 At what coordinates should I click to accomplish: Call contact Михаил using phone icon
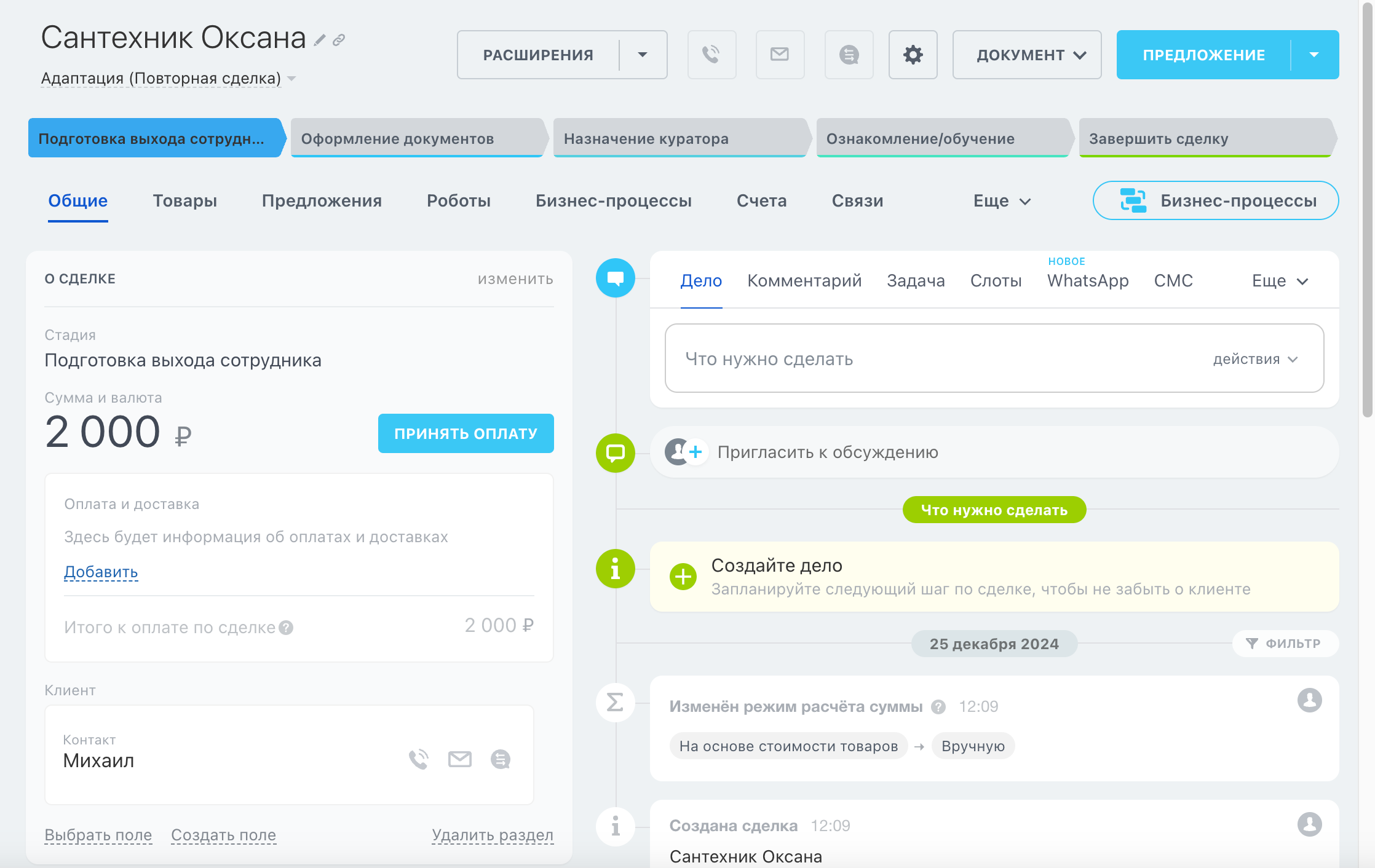click(419, 759)
